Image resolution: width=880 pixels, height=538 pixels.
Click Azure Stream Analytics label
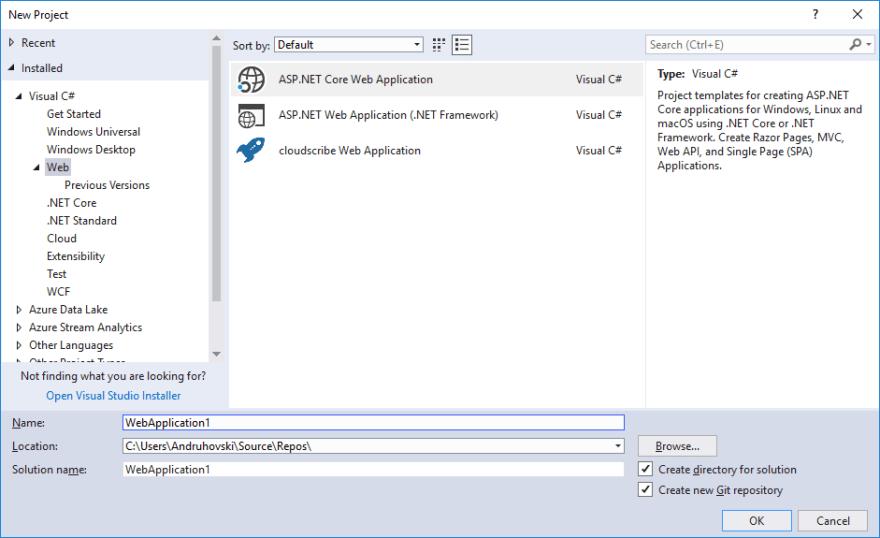click(85, 328)
